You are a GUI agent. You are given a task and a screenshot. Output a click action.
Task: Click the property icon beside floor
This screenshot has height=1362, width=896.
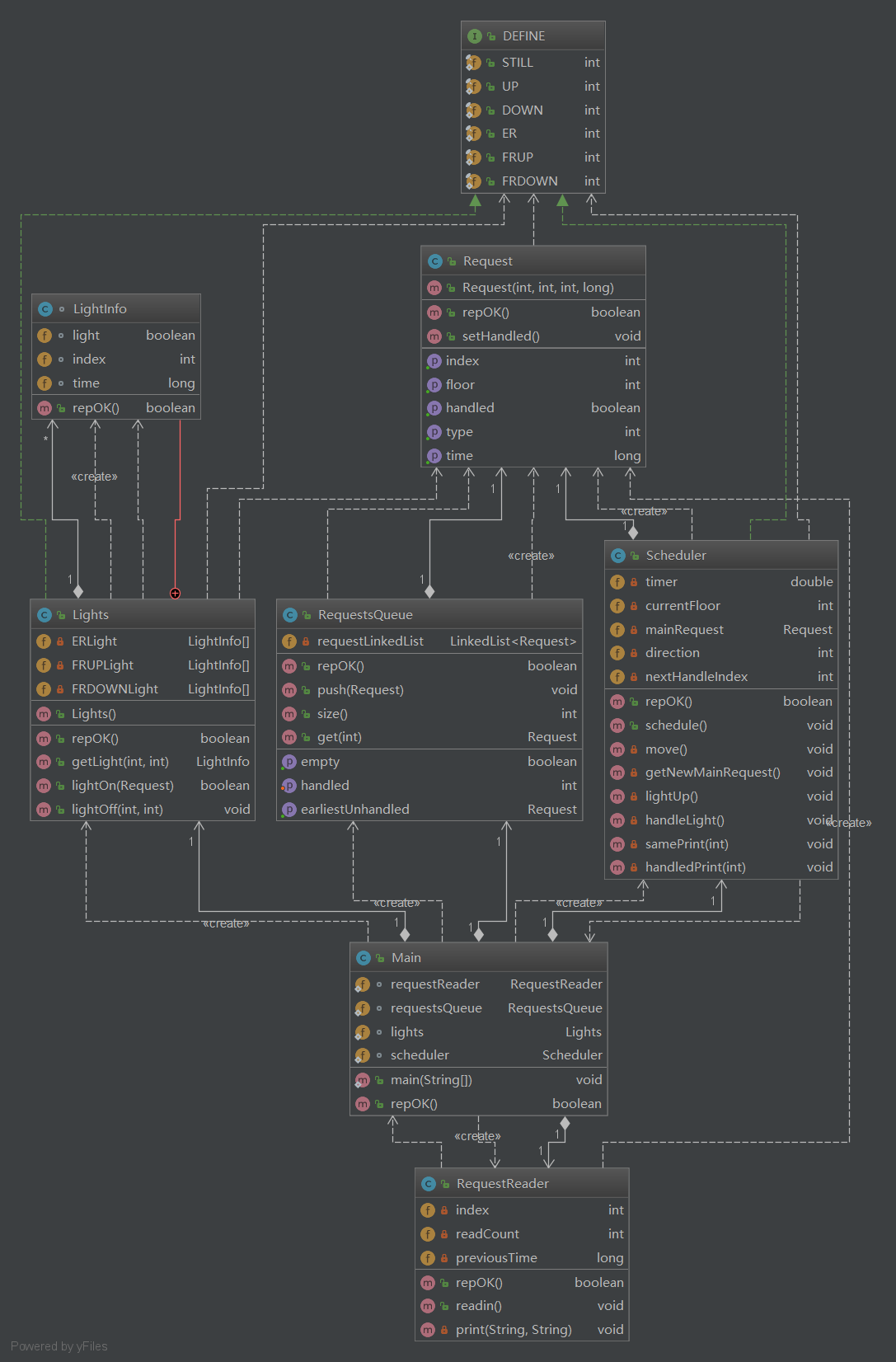click(x=434, y=385)
